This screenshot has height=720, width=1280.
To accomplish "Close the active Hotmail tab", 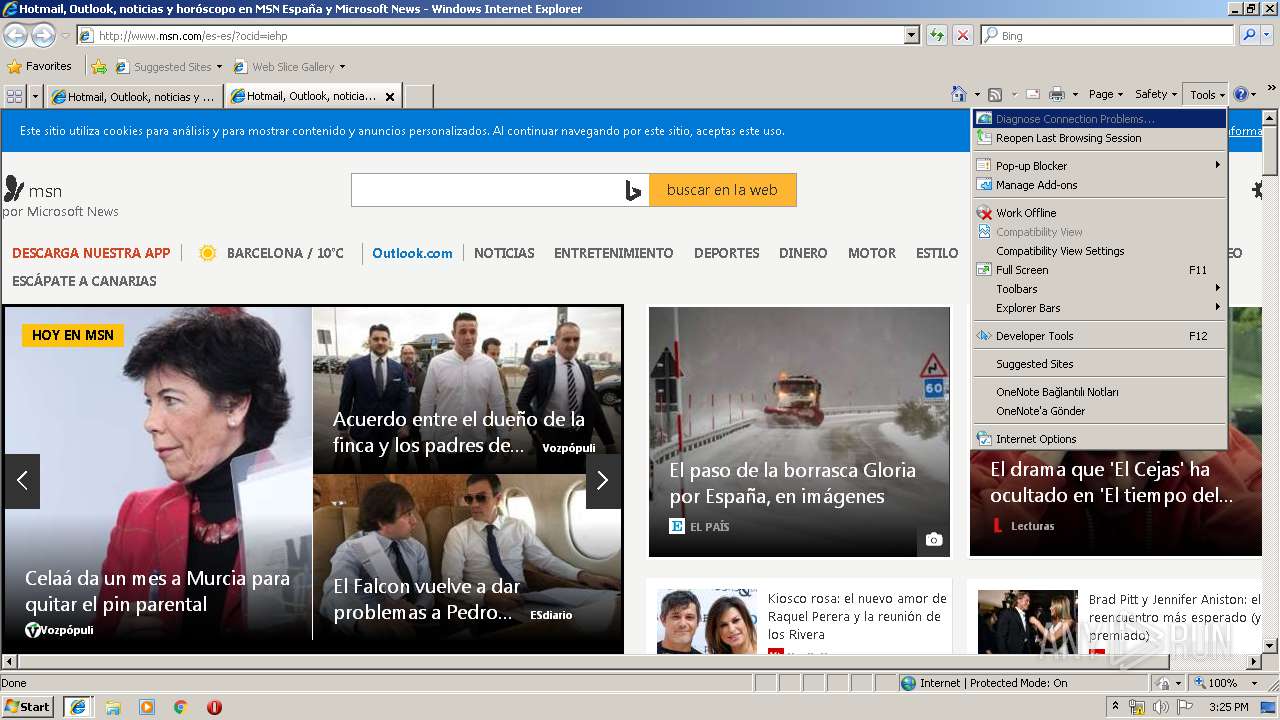I will [390, 97].
